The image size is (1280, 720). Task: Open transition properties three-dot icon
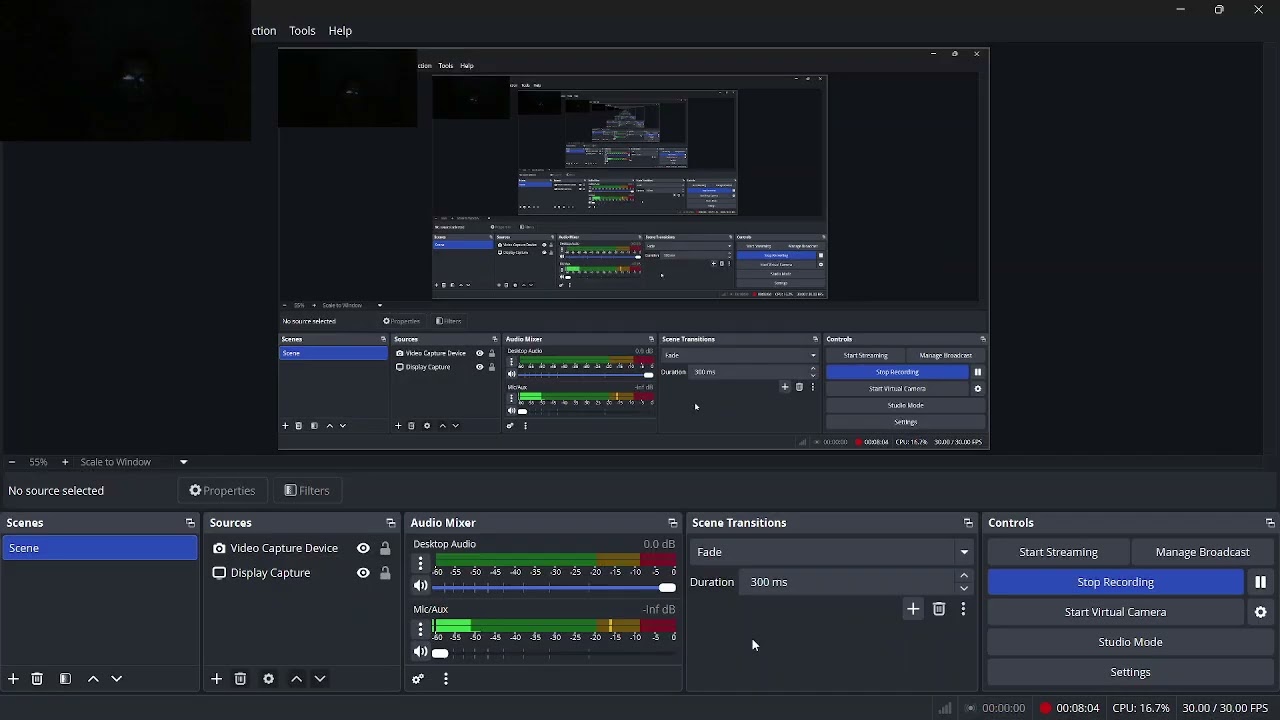[963, 609]
